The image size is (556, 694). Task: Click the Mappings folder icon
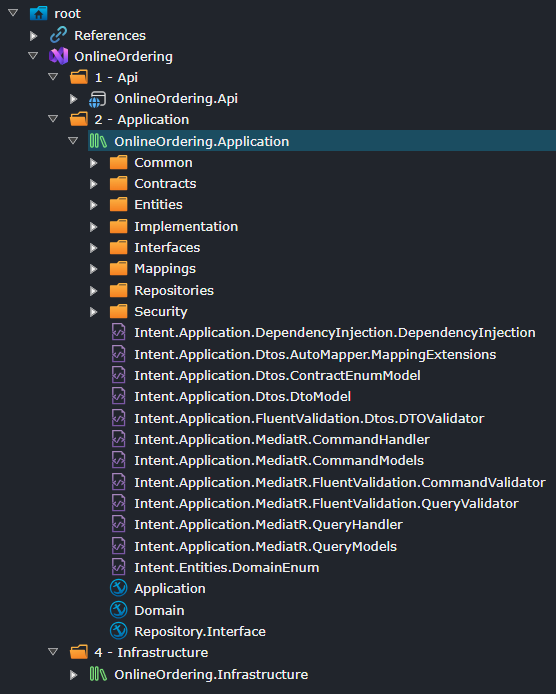click(119, 269)
